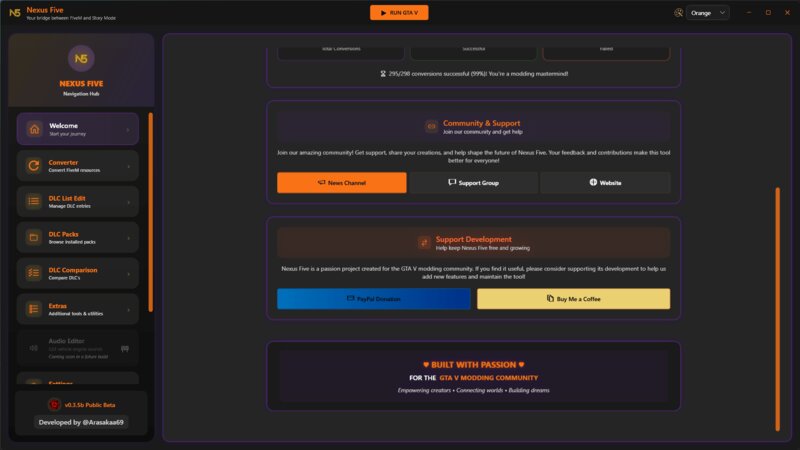
Task: Click the Converter refresh-arrow icon
Action: tap(34, 166)
